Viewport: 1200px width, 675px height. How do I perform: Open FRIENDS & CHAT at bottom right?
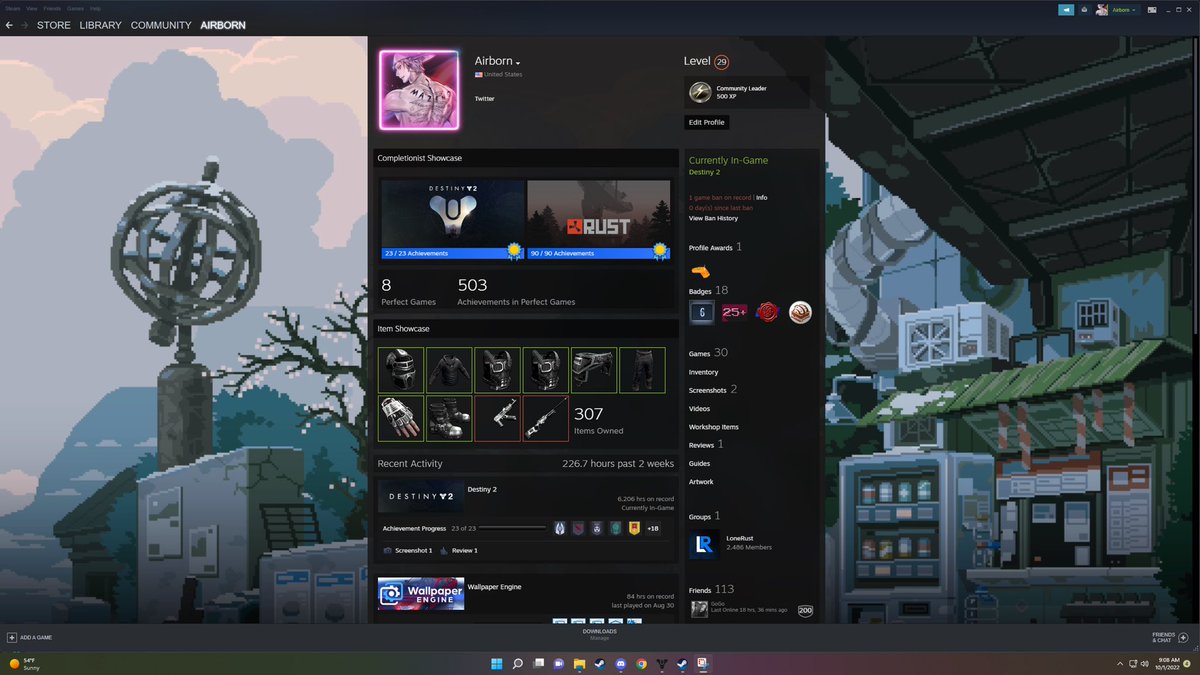(x=1169, y=637)
